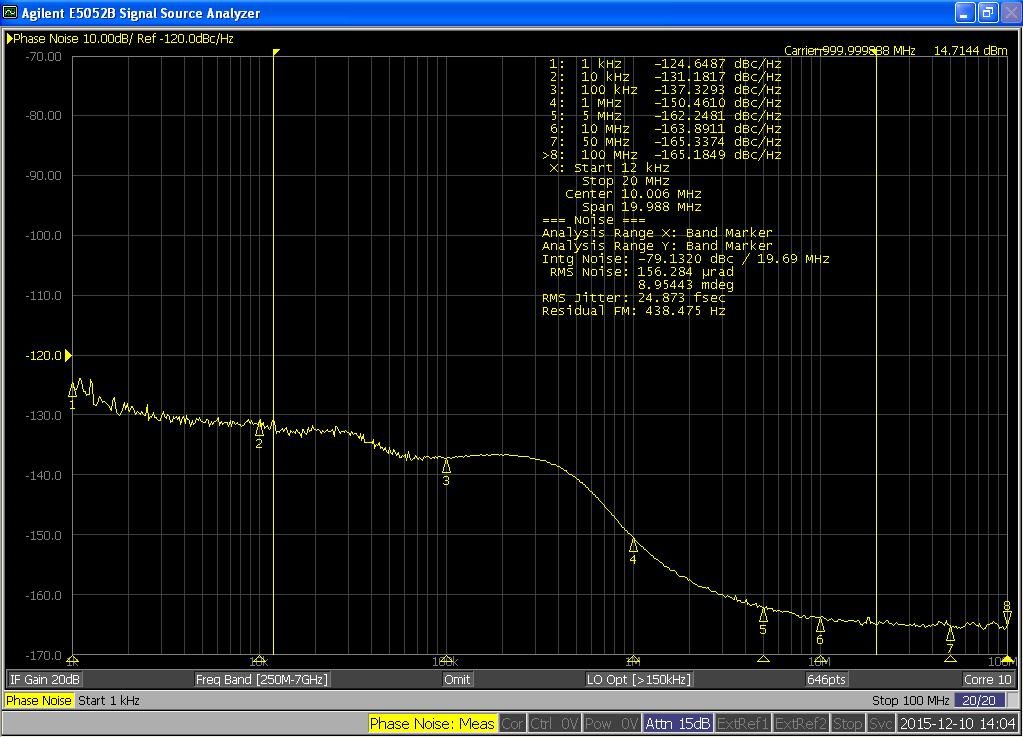
Task: Click the Attn 15dB status indicator
Action: (x=678, y=724)
